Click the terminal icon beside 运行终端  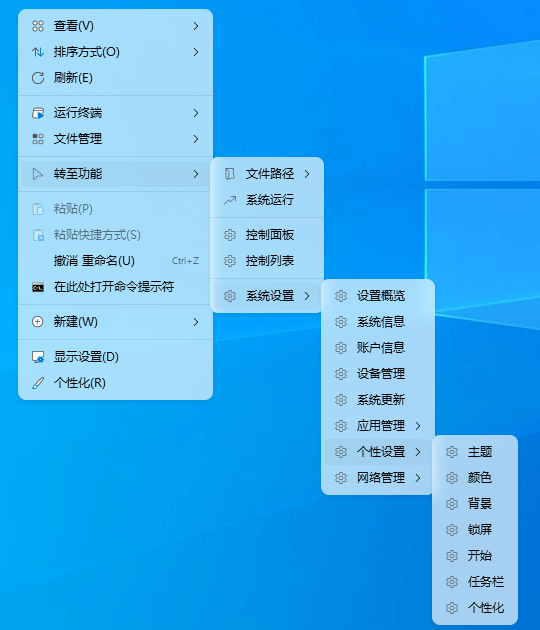pyautogui.click(x=38, y=113)
